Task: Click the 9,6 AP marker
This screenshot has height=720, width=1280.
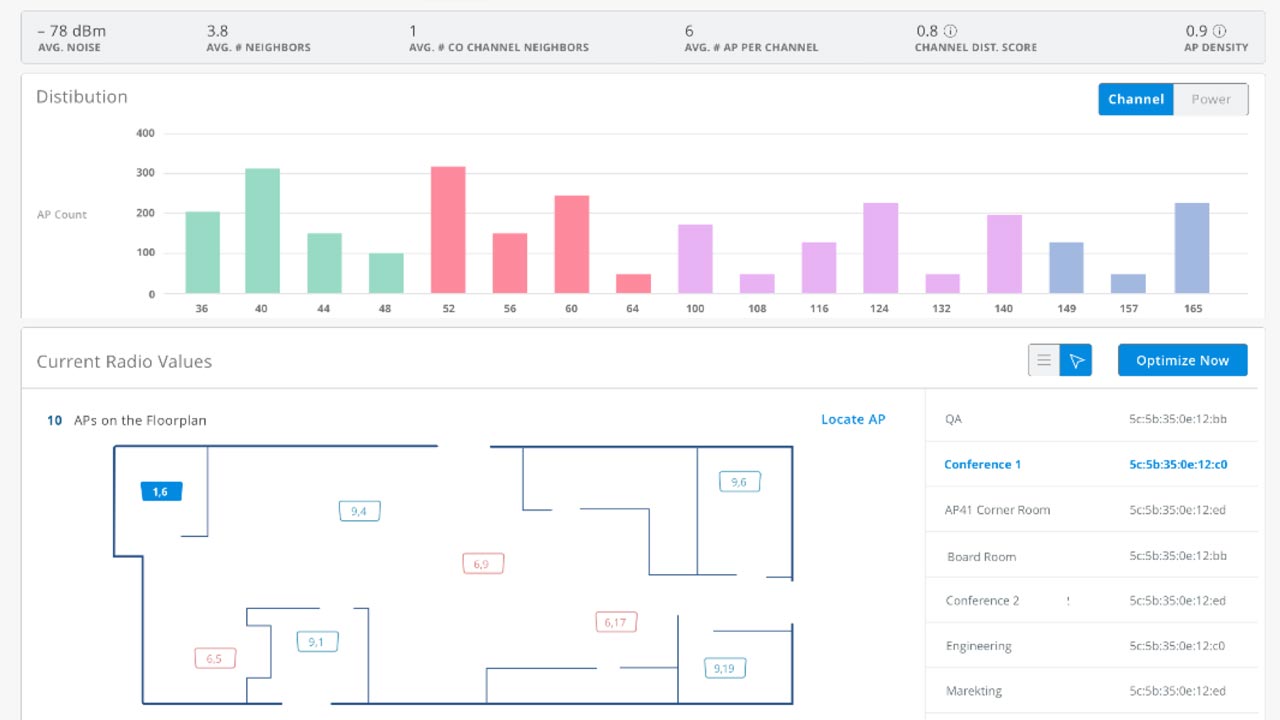Action: point(739,482)
